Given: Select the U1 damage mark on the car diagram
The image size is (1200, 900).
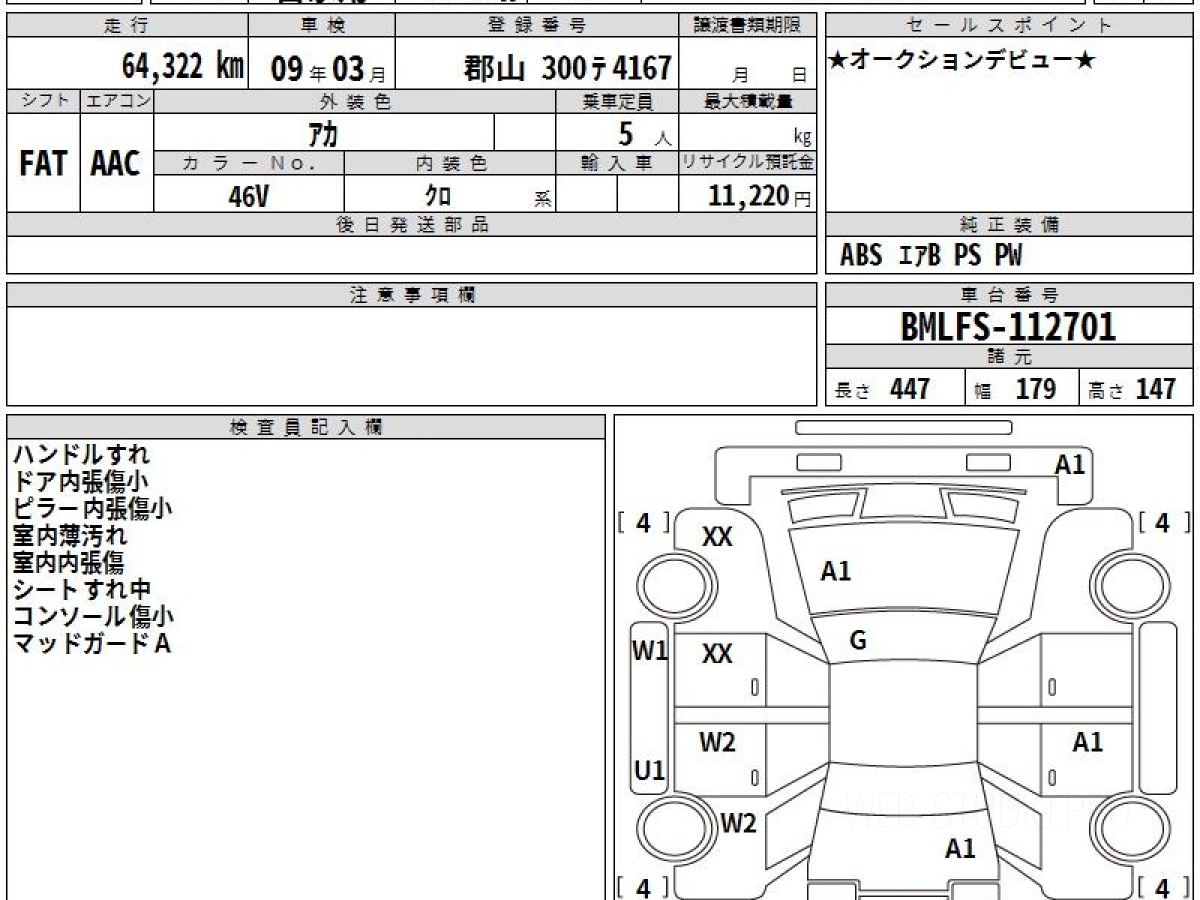Looking at the screenshot, I should coord(650,770).
